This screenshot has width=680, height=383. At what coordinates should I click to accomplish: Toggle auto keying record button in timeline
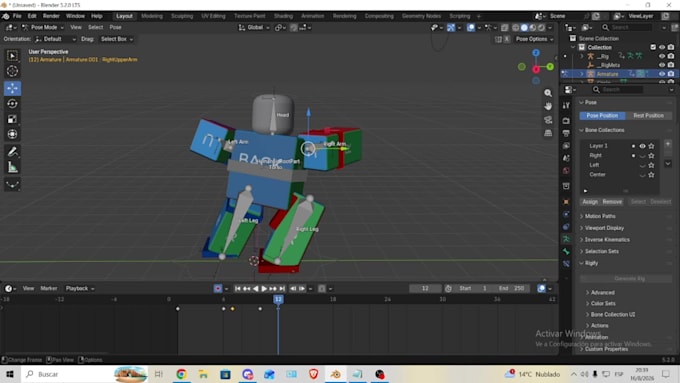[218, 288]
